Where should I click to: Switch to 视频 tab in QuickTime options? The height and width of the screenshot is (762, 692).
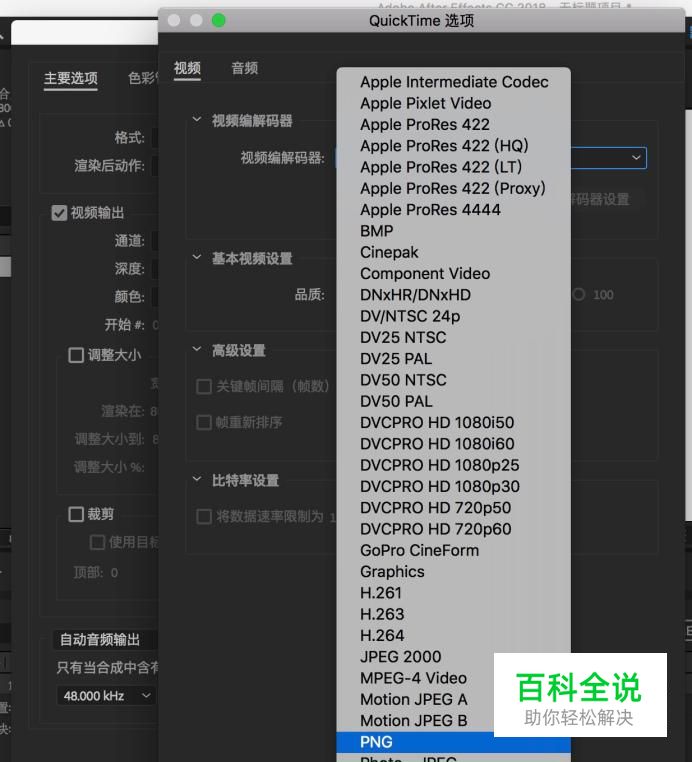coord(187,68)
